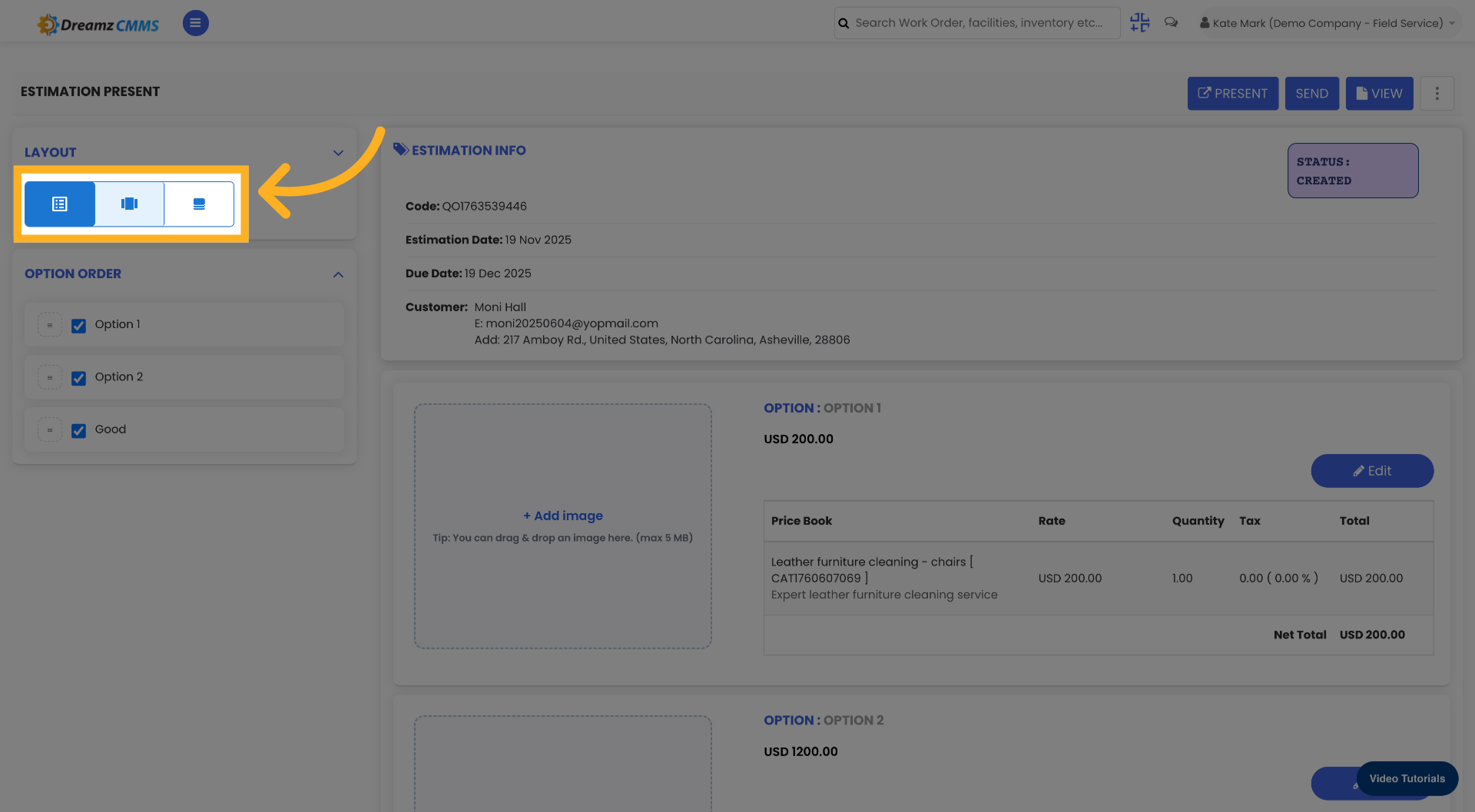Click Option 2 price USD 1200.00
The height and width of the screenshot is (812, 1475).
point(800,751)
